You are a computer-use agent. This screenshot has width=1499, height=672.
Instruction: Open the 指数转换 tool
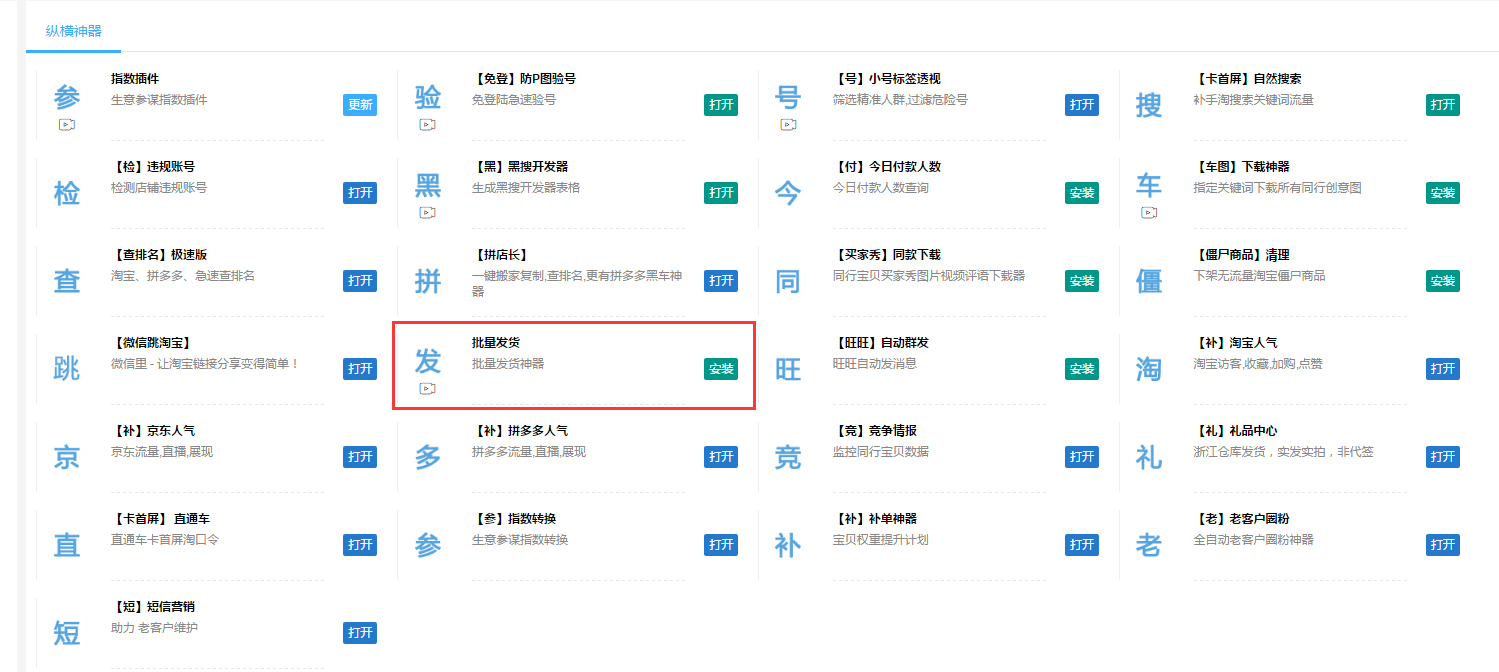coord(721,545)
